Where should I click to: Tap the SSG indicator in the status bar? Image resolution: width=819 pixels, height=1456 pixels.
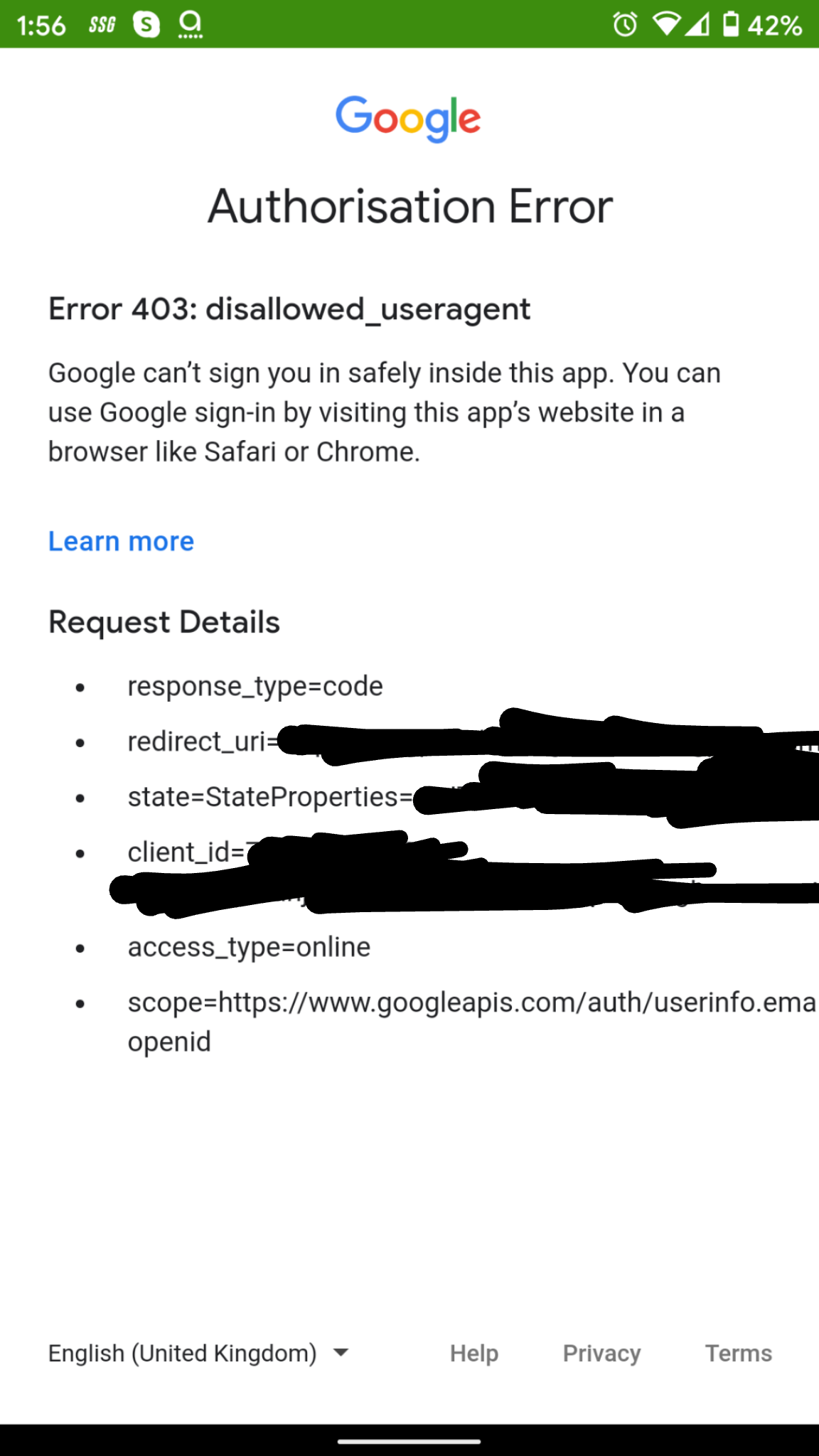[x=102, y=23]
